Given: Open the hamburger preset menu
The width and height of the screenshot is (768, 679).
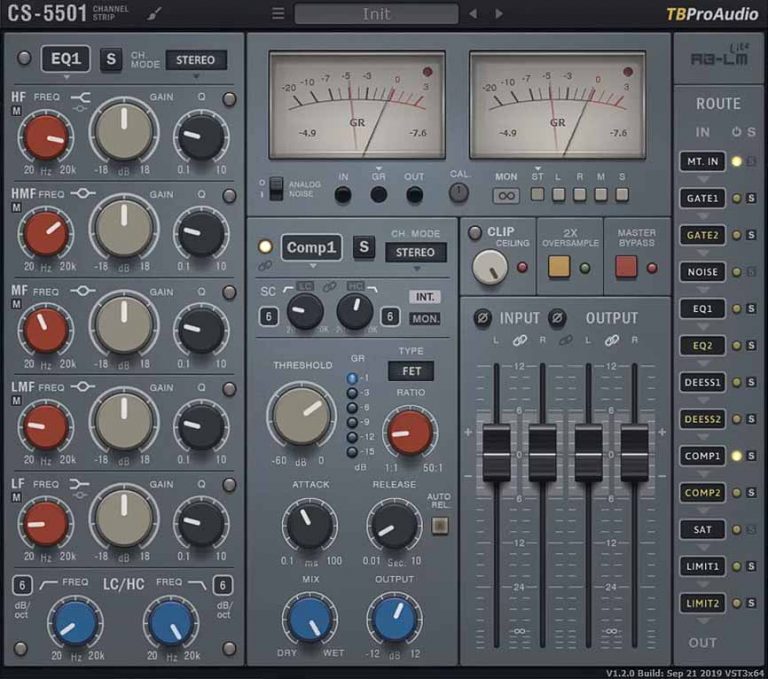Looking at the screenshot, I should point(278,14).
